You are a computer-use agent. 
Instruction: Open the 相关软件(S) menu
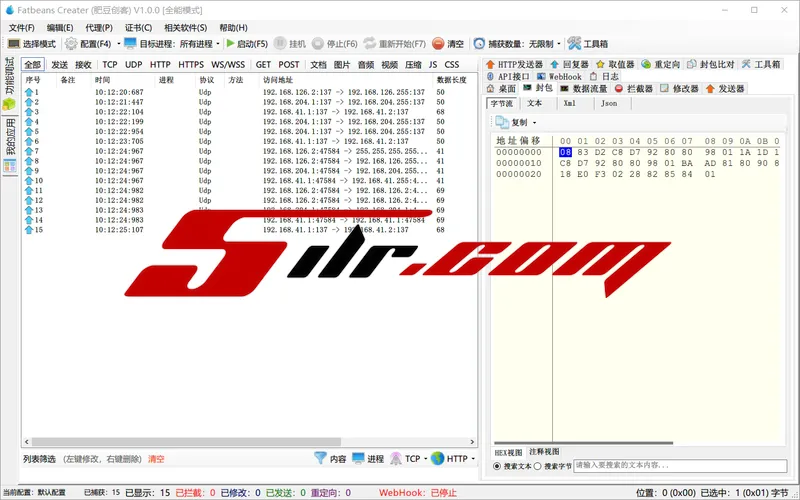coord(186,28)
